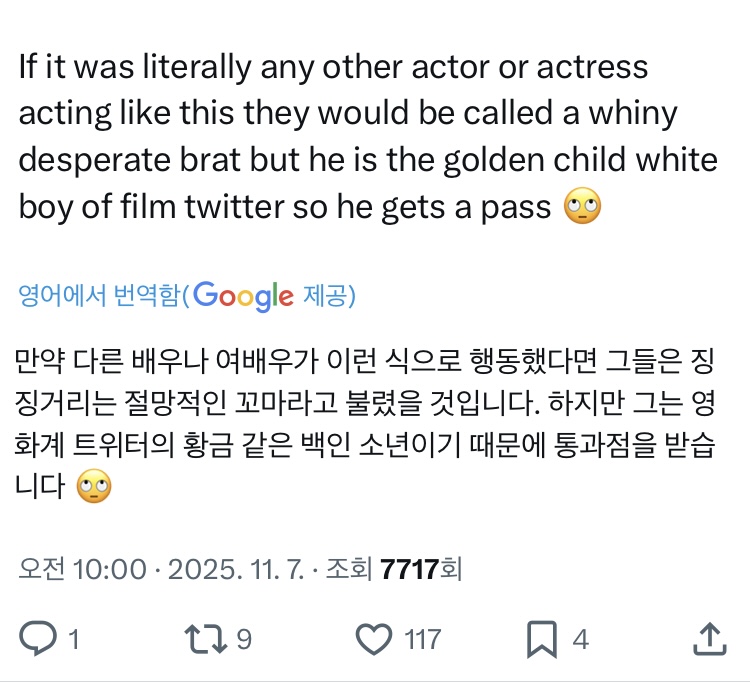This screenshot has width=750, height=698.
Task: Click the Google logo in translation notice
Action: pos(244,296)
